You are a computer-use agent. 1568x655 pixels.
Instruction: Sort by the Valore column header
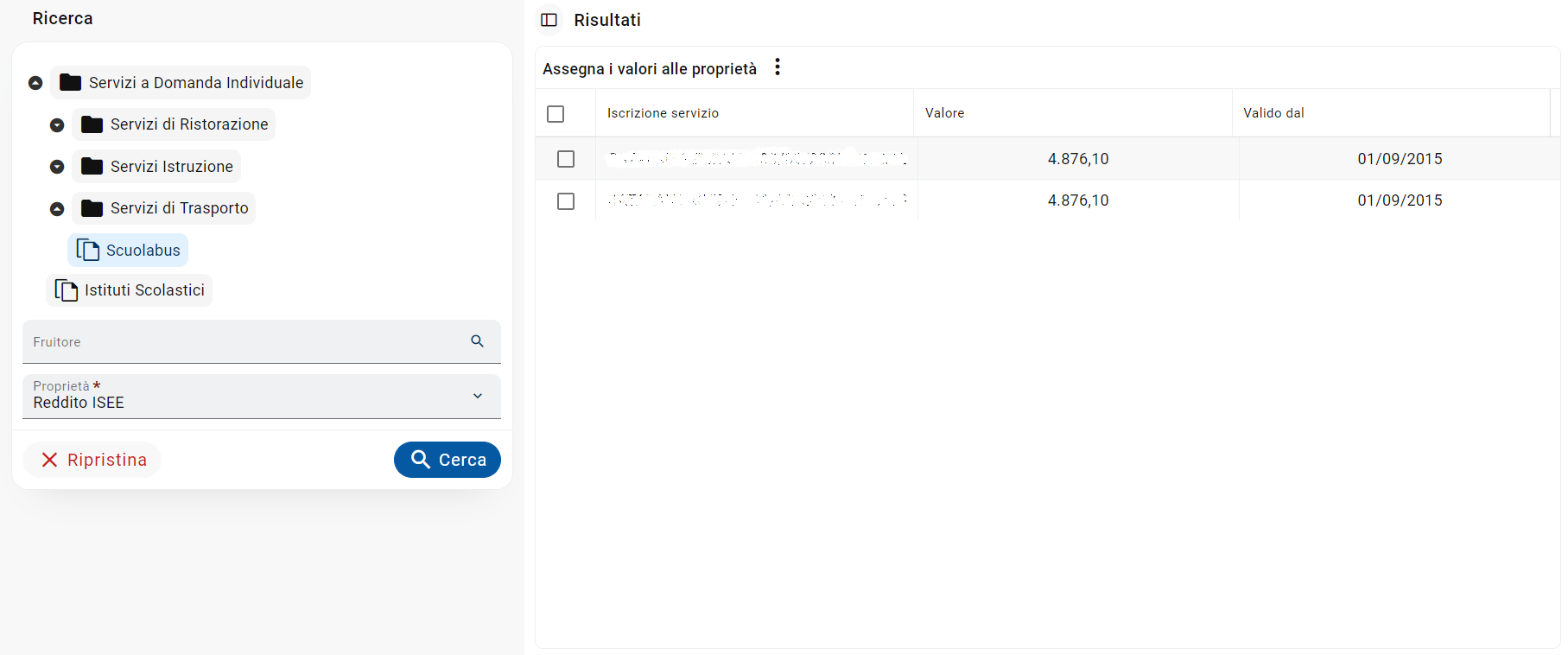tap(944, 113)
